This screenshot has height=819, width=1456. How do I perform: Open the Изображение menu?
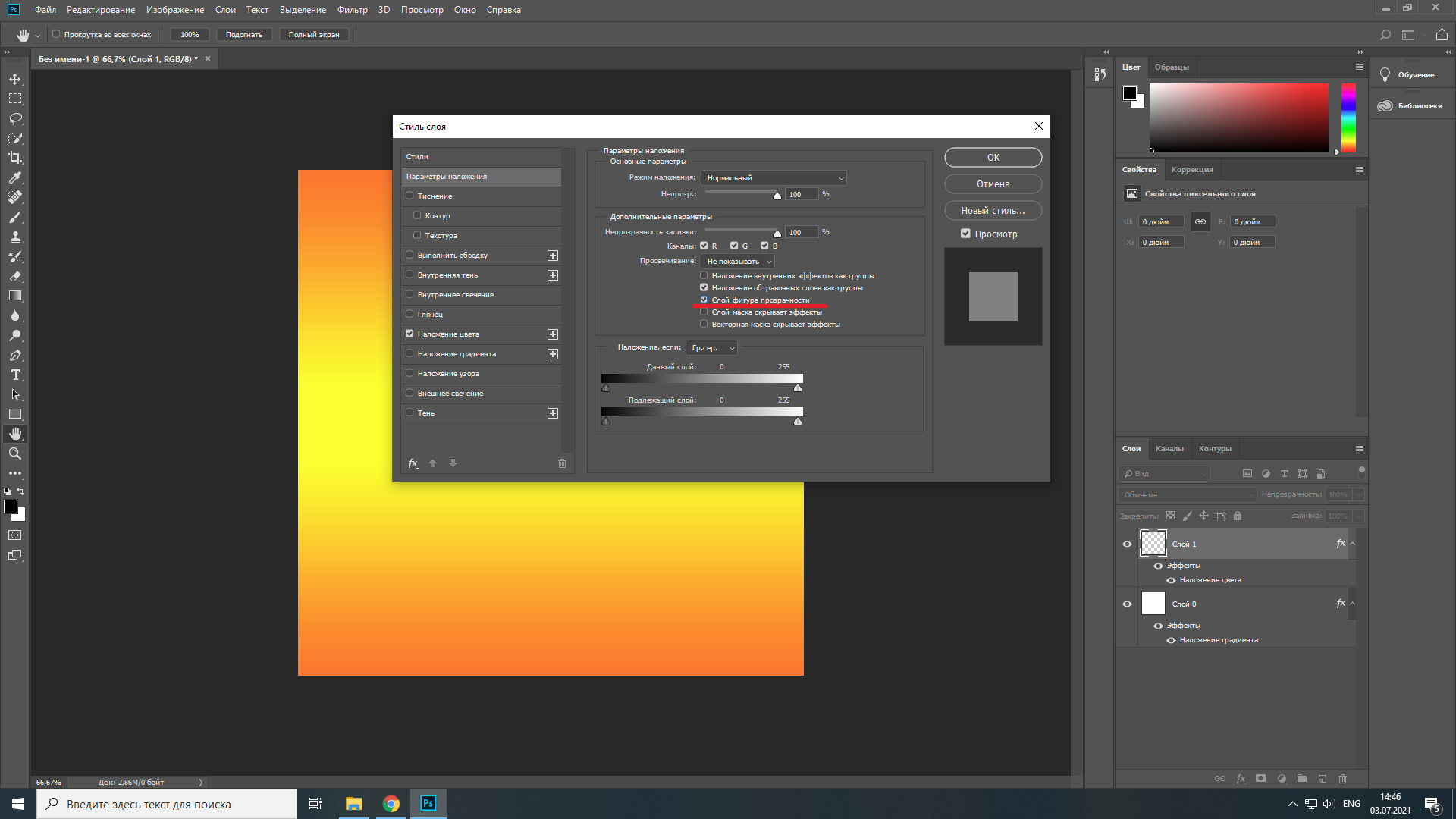(x=175, y=10)
